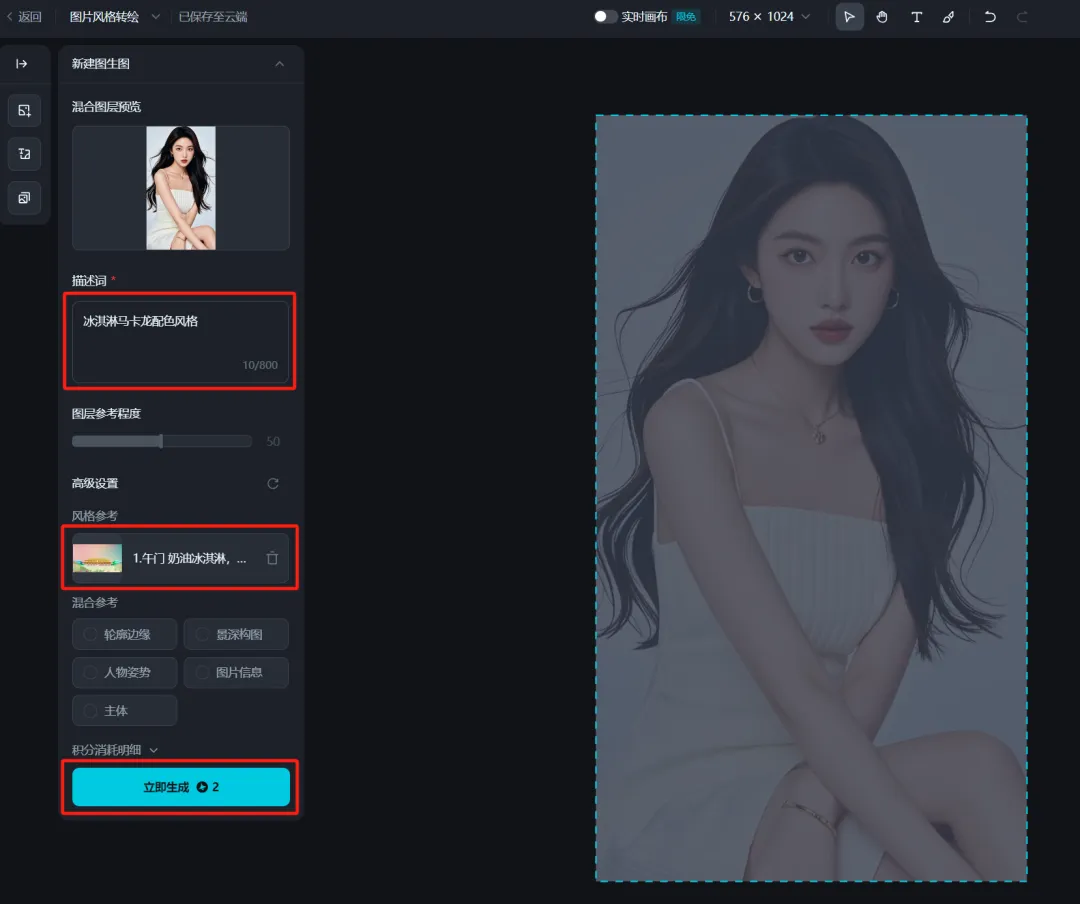Open the 576 × 1024 size dropdown
This screenshot has width=1080, height=904.
769,17
